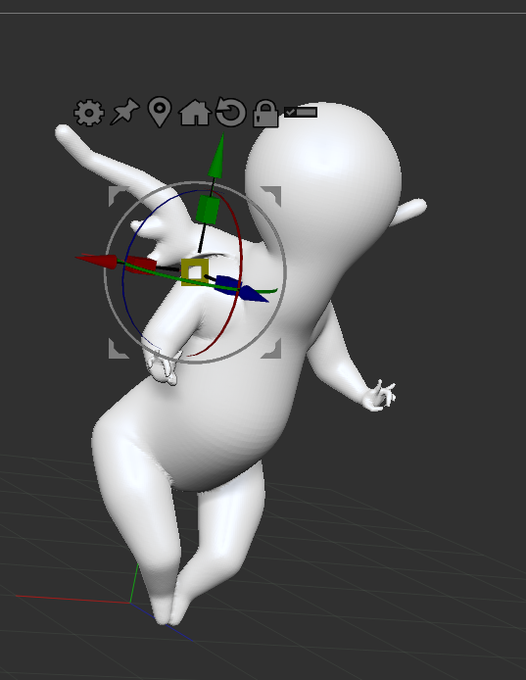Click the character's small right-side hand
This screenshot has height=680, width=526.
[378, 395]
